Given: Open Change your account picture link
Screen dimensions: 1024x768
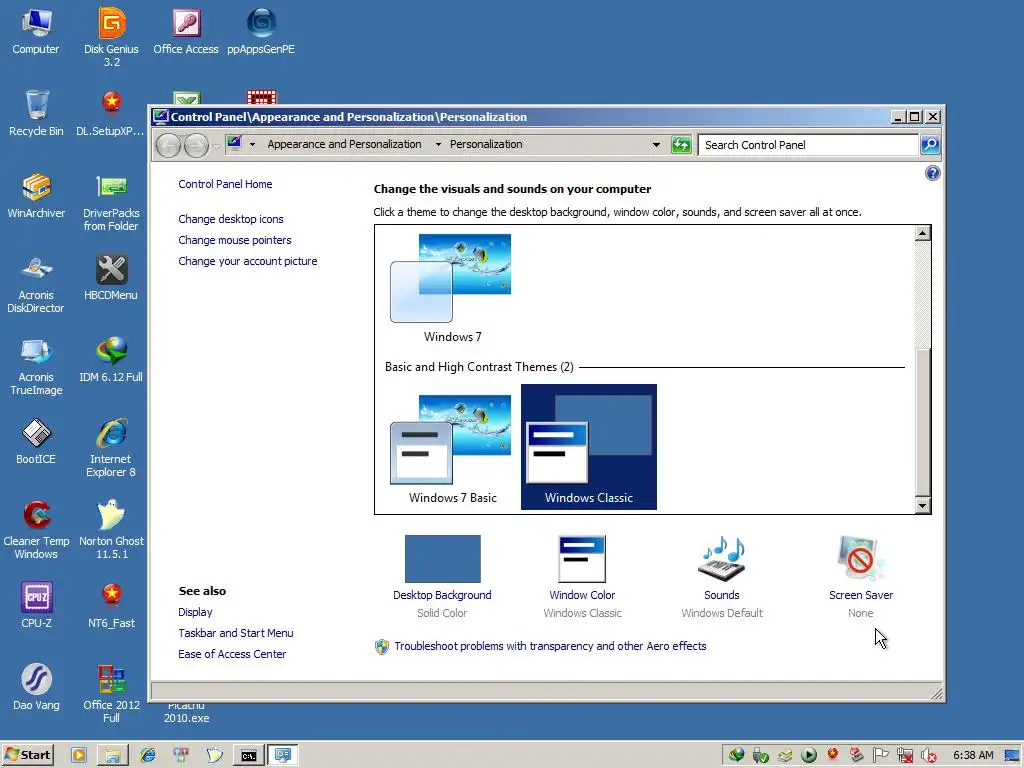Looking at the screenshot, I should [x=248, y=261].
